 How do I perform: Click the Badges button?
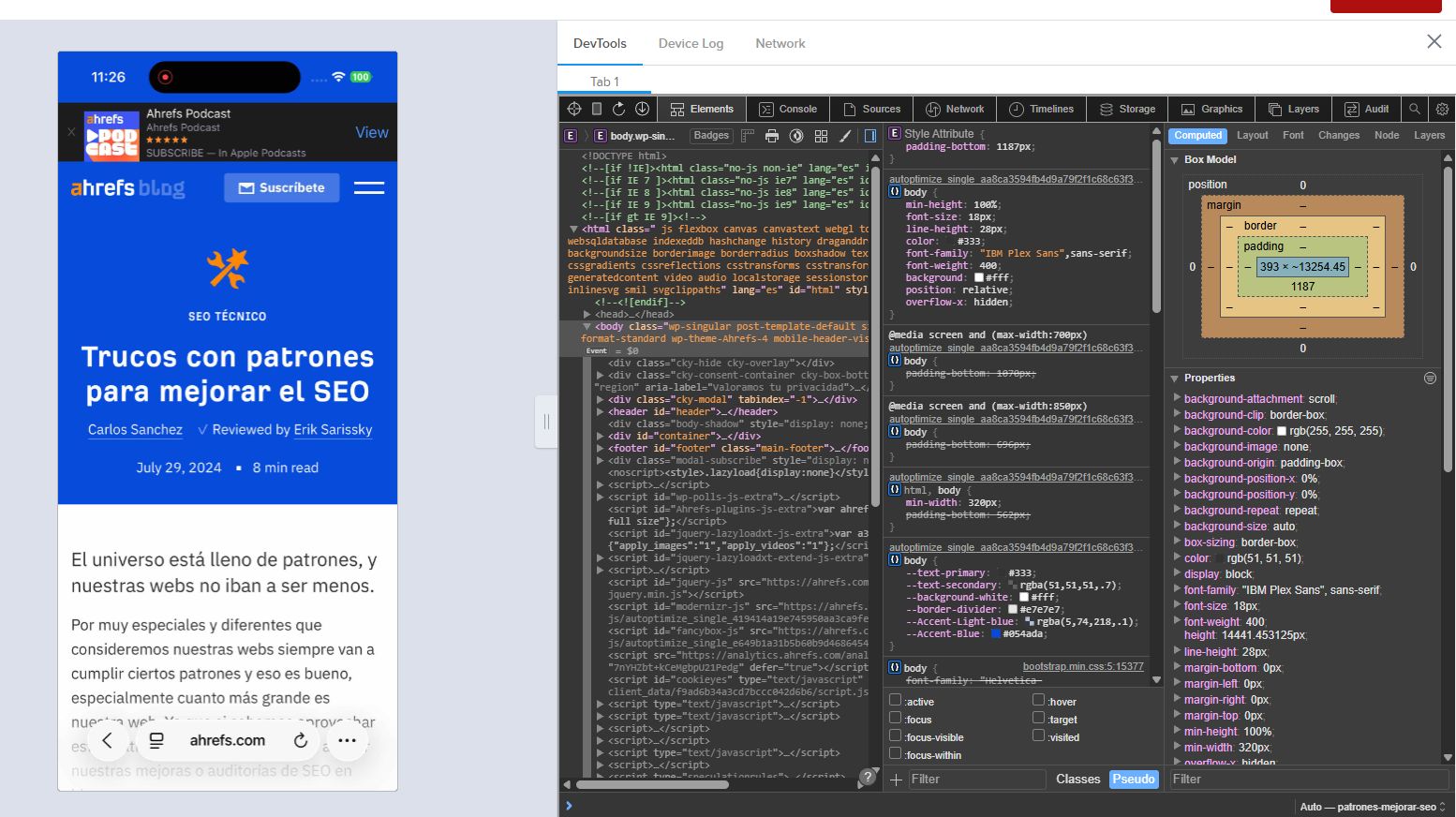tap(711, 136)
